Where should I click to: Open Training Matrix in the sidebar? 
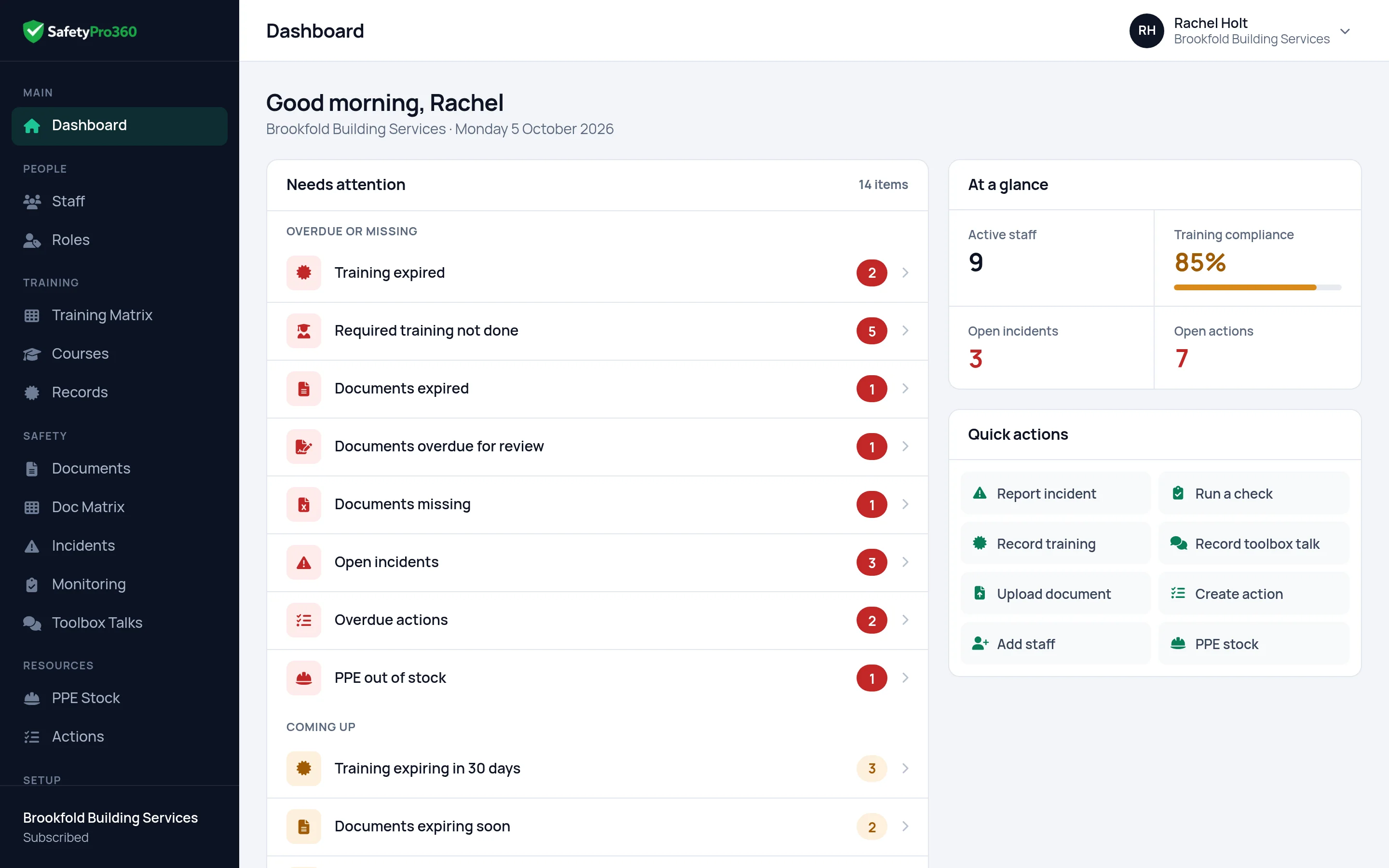pyautogui.click(x=120, y=315)
